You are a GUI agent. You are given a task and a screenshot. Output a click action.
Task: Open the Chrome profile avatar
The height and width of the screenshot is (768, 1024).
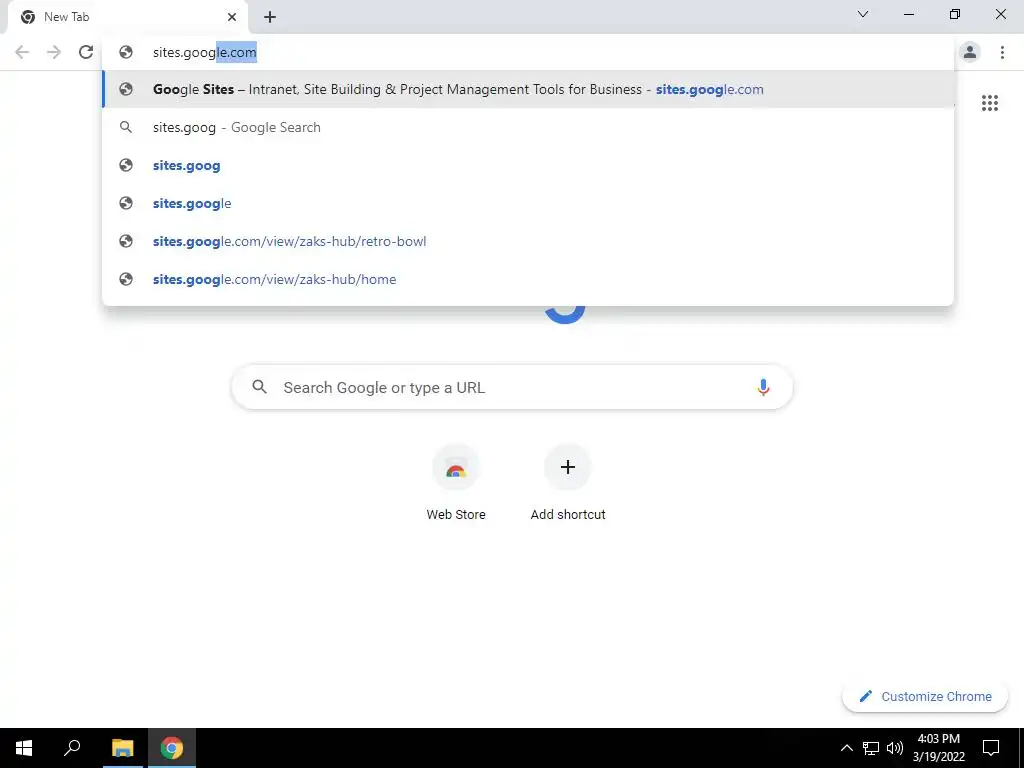pos(970,52)
